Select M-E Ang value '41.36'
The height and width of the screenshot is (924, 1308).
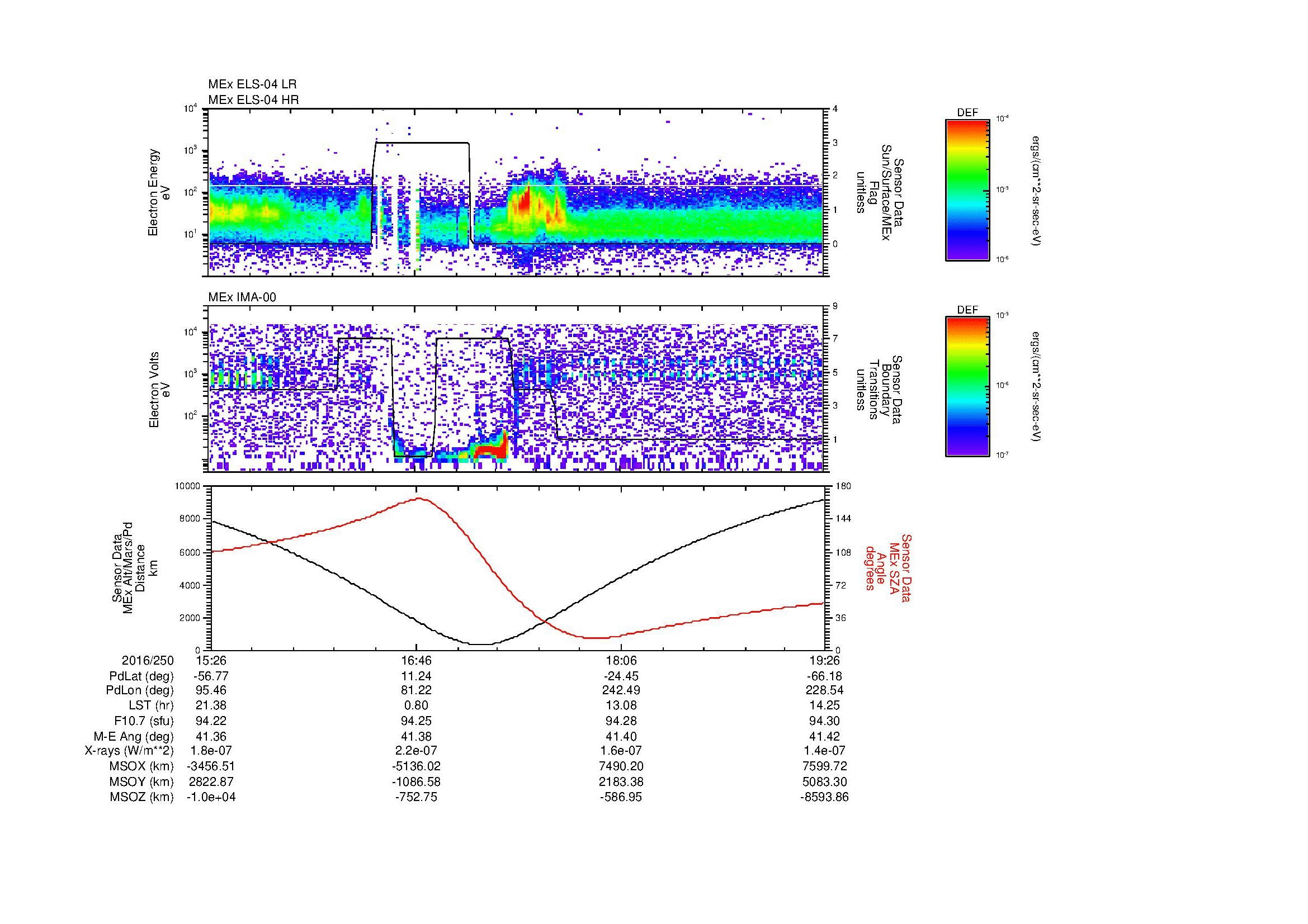(x=211, y=737)
